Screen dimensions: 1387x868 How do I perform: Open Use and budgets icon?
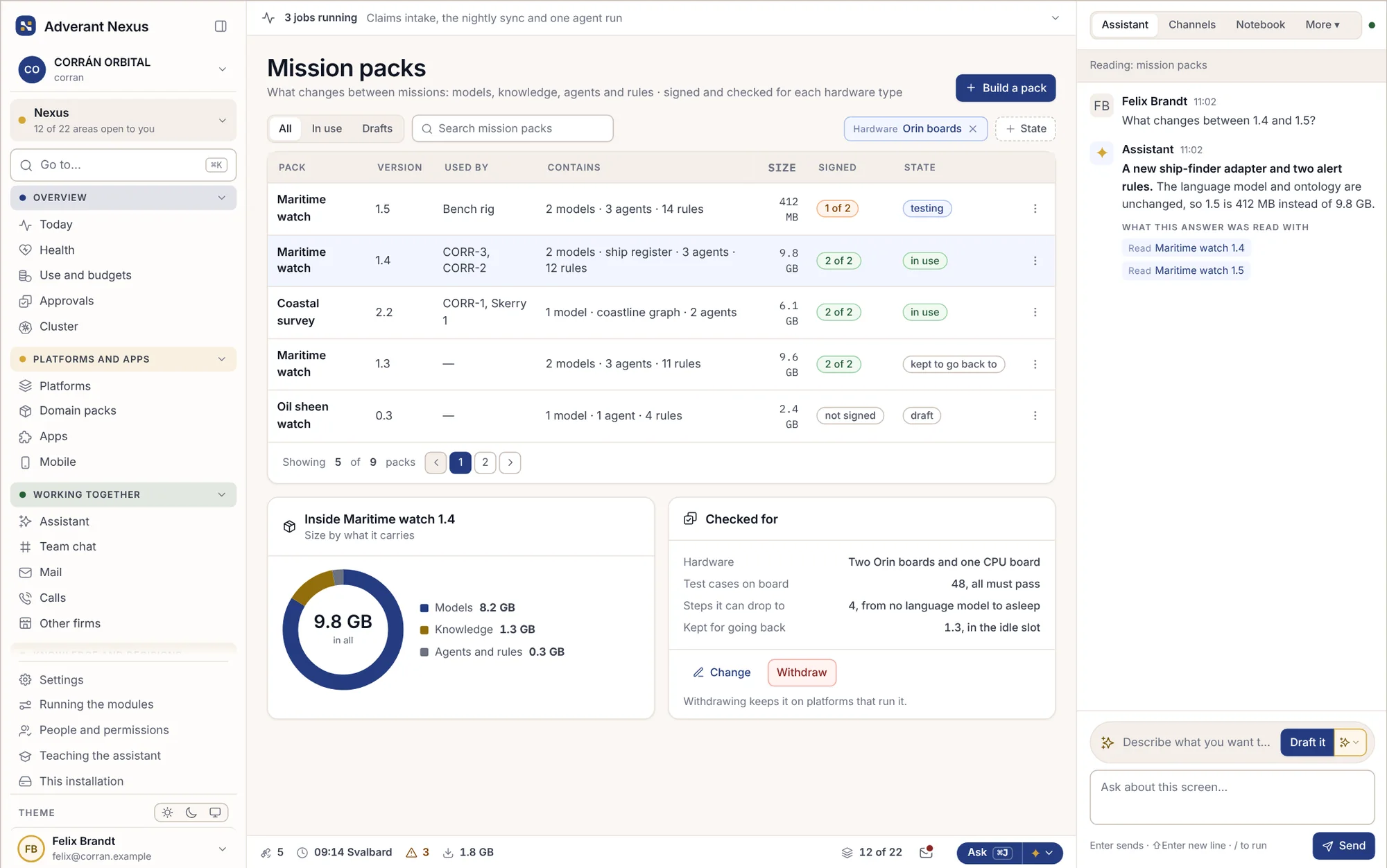coord(26,275)
